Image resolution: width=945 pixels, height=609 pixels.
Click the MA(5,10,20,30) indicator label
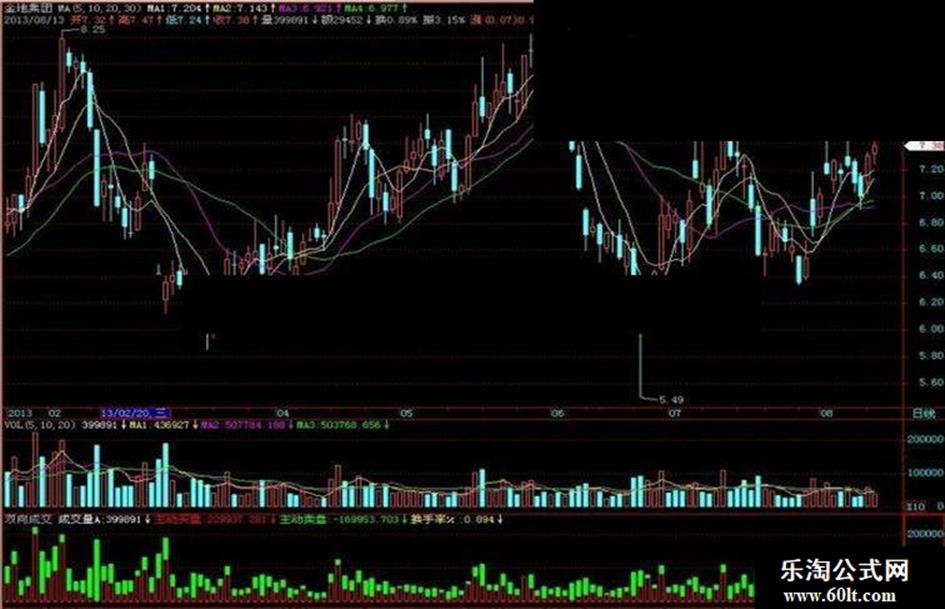[x=99, y=8]
